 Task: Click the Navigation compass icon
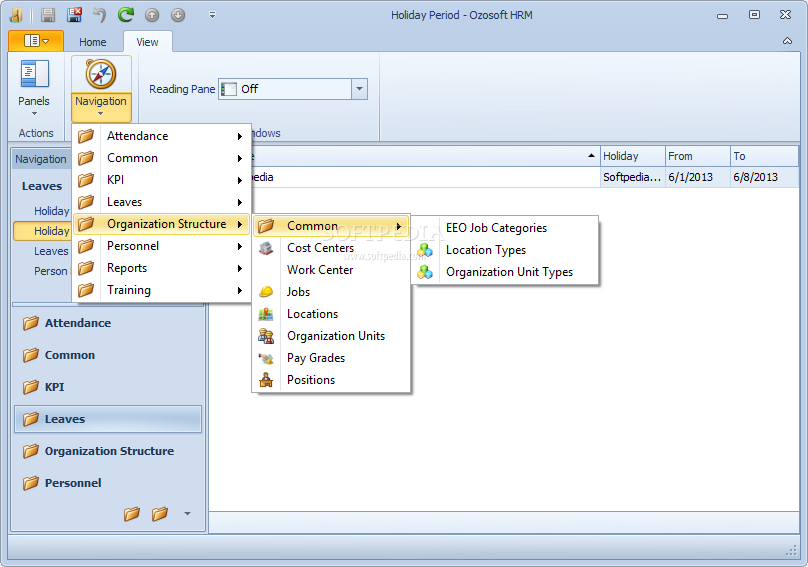[101, 74]
